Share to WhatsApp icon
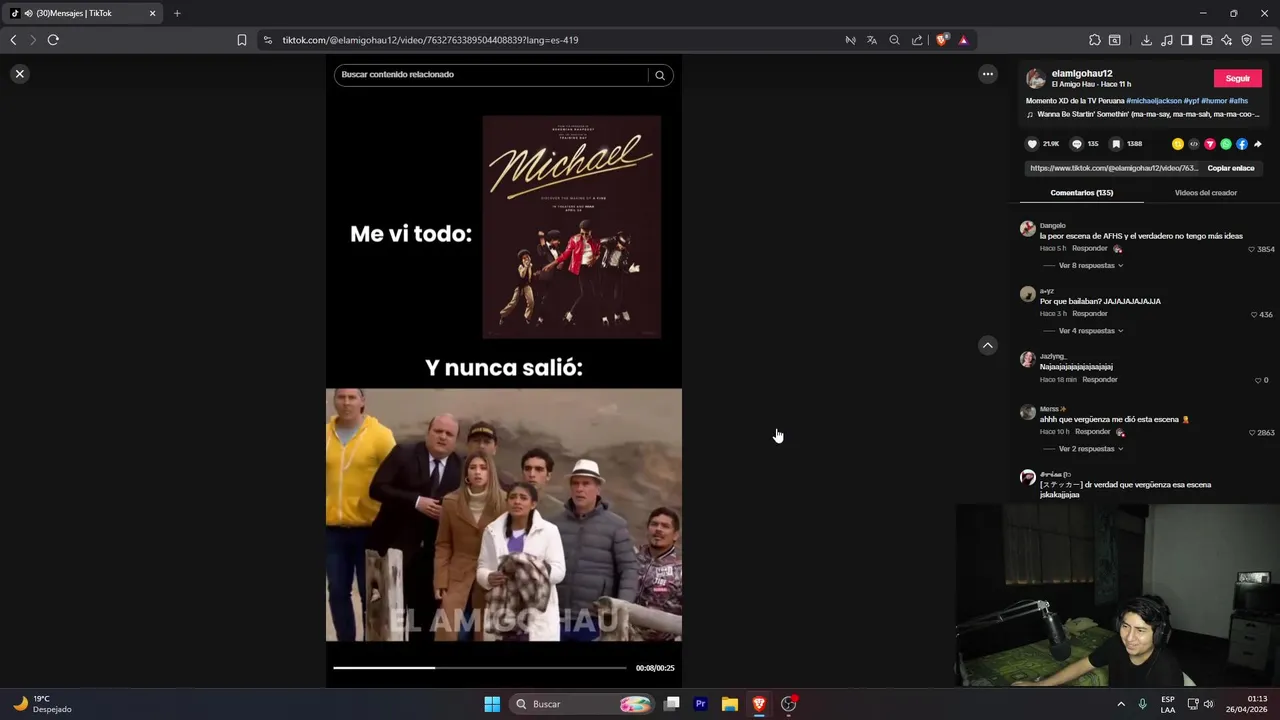 point(1226,144)
